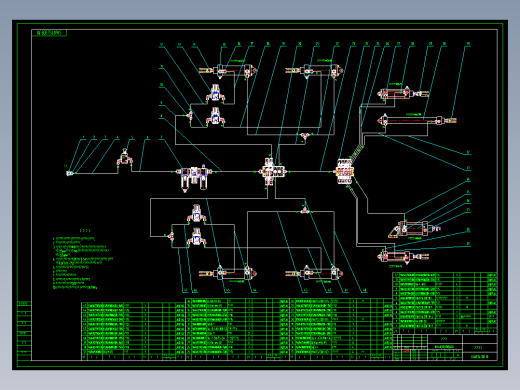Image resolution: width=520 pixels, height=390 pixels.
Task: Select the bottom-center pneumatic cylinder
Action: (x=314, y=273)
